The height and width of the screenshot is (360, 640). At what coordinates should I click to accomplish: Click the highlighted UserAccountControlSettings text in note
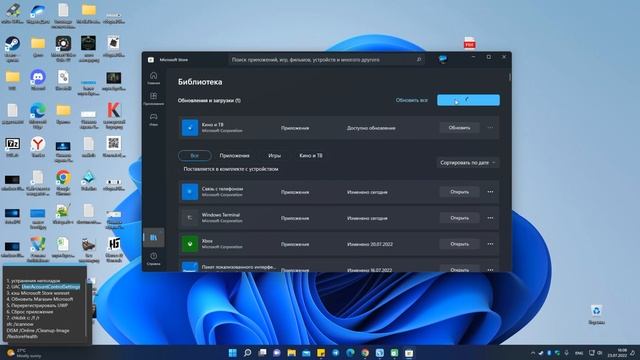(x=51, y=287)
